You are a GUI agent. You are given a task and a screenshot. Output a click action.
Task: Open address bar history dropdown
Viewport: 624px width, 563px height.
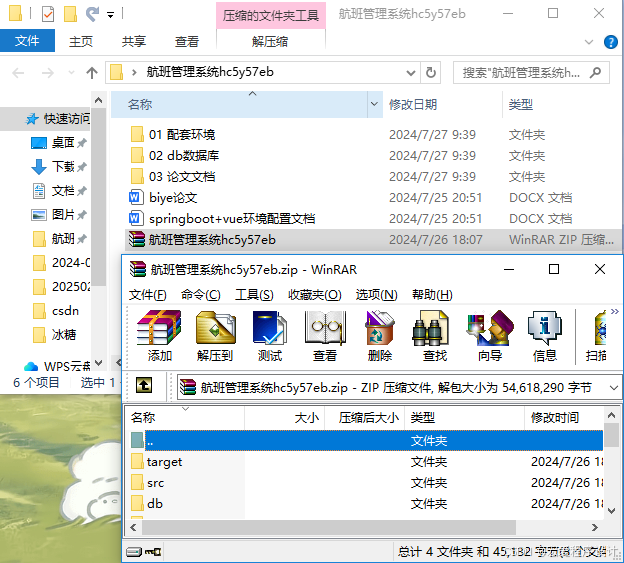click(411, 73)
